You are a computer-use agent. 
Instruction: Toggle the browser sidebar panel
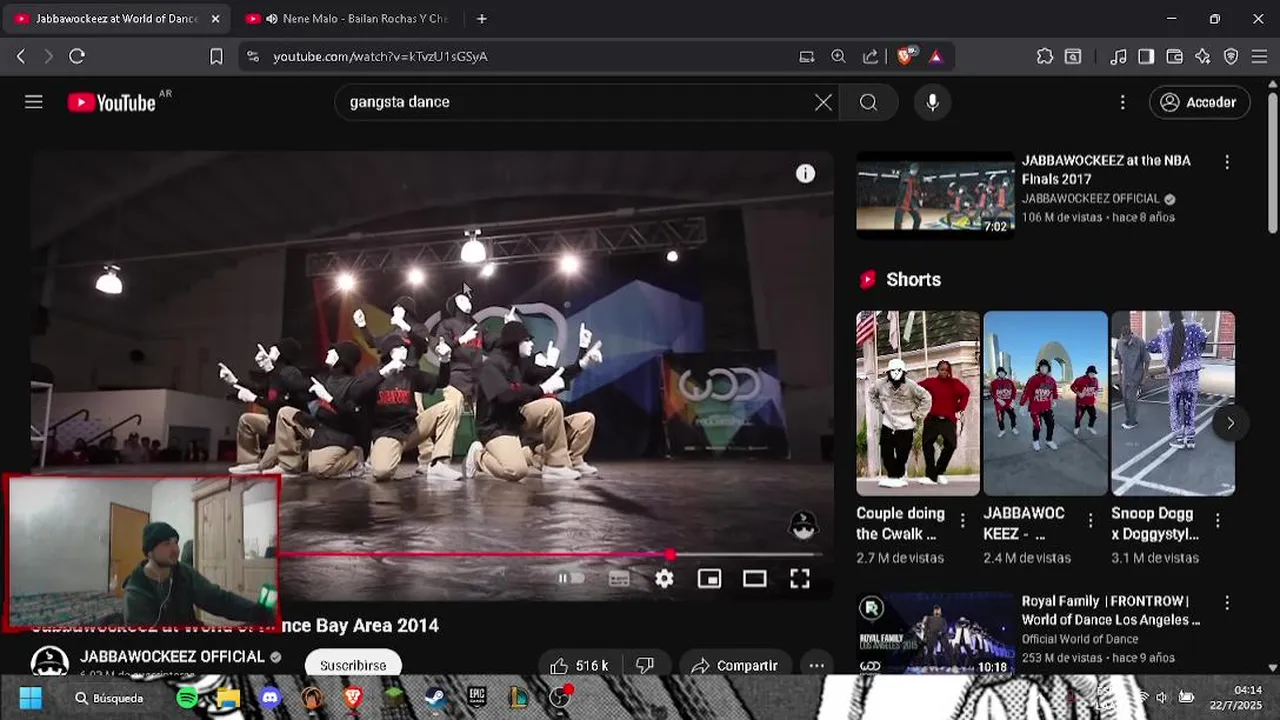(x=1146, y=57)
